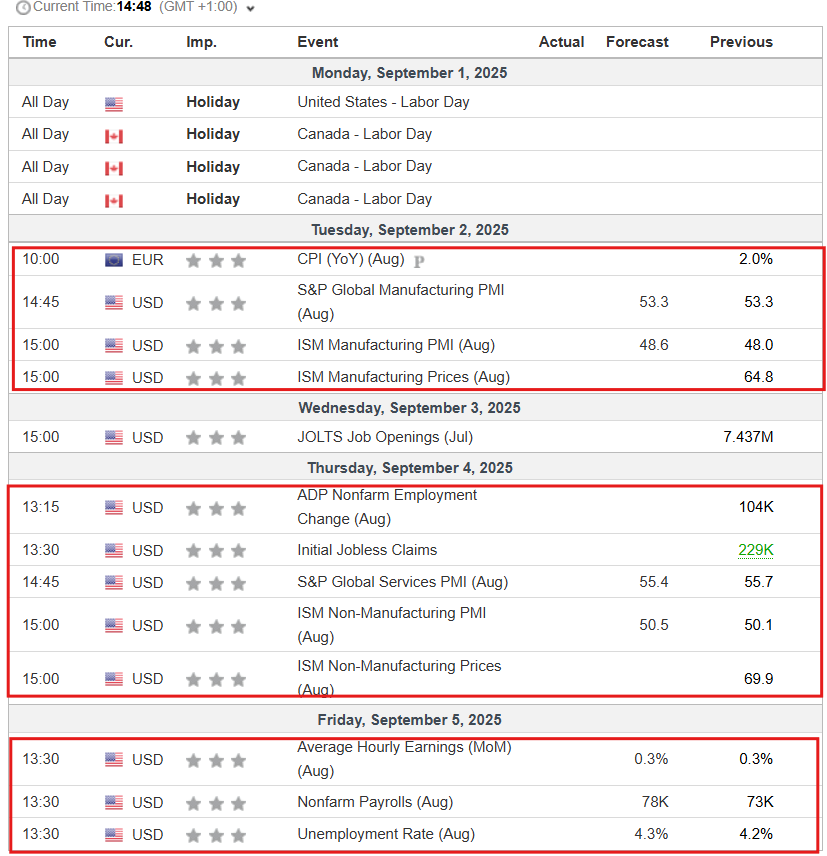Click the Euro flag icon next to EUR
Screen dimensions: 827x856
[114, 260]
